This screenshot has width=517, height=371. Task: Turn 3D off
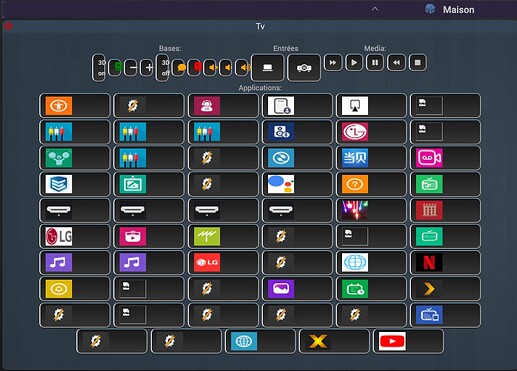click(x=162, y=68)
